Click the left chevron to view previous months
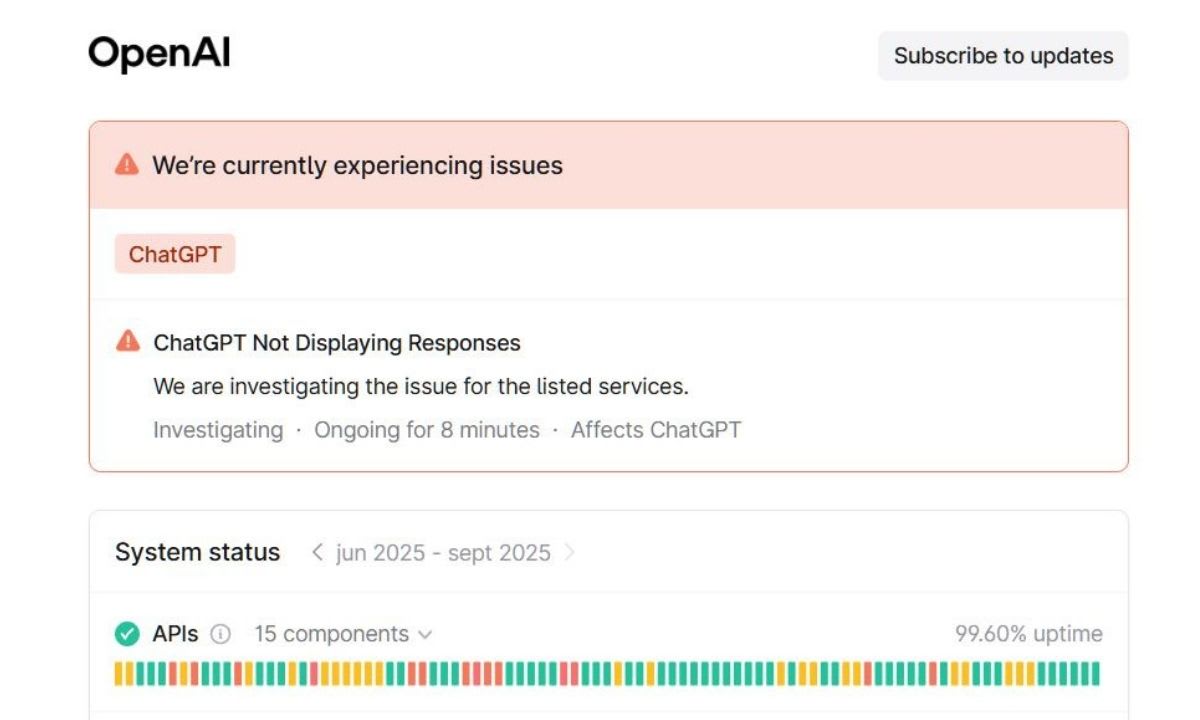The height and width of the screenshot is (720, 1200). [318, 552]
